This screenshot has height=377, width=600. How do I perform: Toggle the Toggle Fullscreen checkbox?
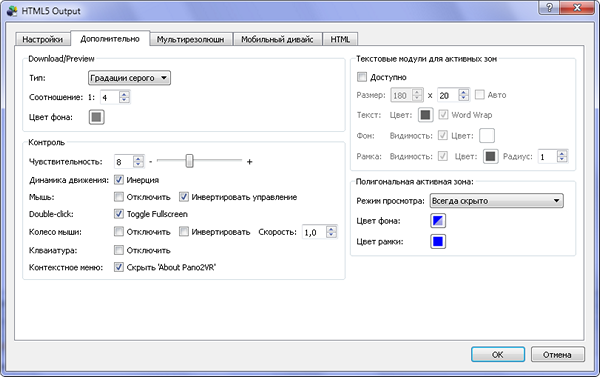pos(119,214)
